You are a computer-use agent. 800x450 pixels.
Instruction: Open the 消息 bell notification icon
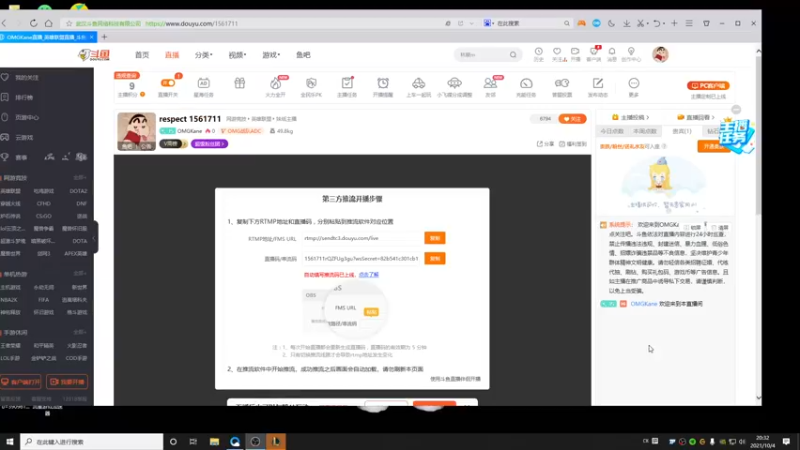612,54
